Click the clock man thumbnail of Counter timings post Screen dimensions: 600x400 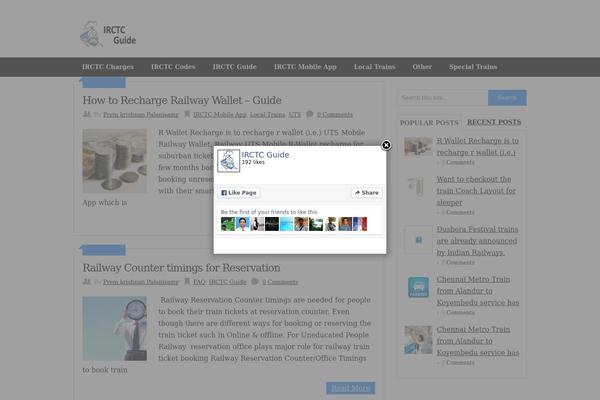pyautogui.click(x=114, y=328)
